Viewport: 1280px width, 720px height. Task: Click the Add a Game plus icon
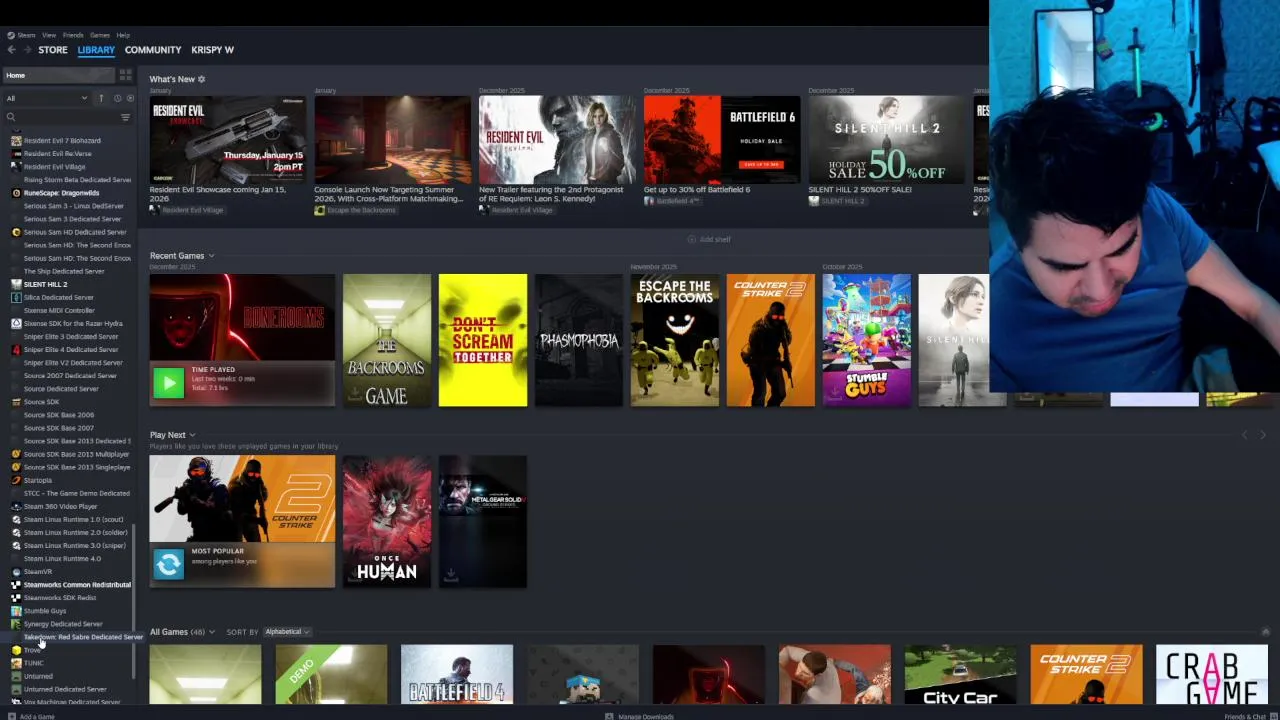point(11,716)
